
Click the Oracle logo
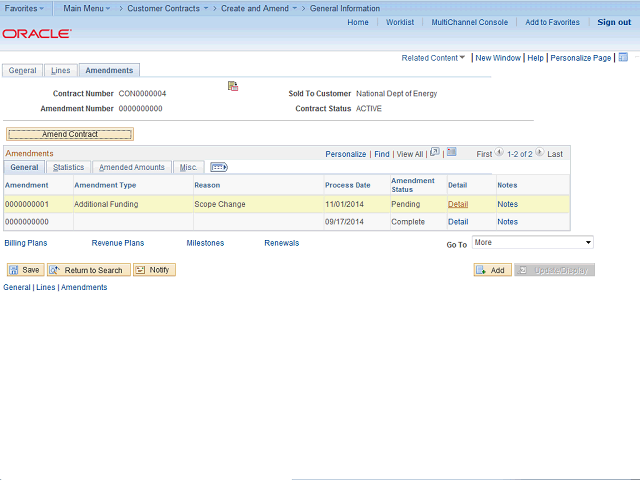37,33
